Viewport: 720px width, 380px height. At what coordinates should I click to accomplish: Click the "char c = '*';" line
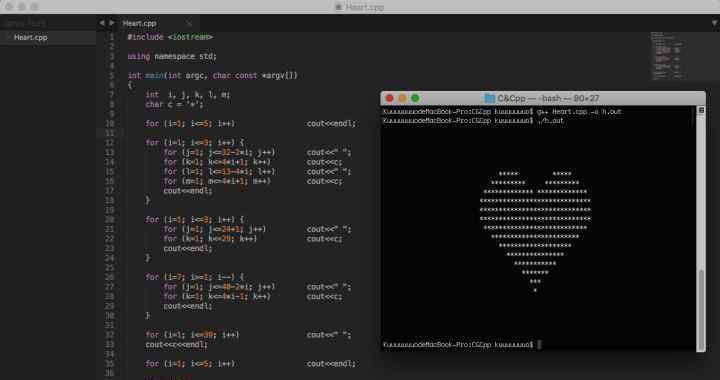[174, 104]
